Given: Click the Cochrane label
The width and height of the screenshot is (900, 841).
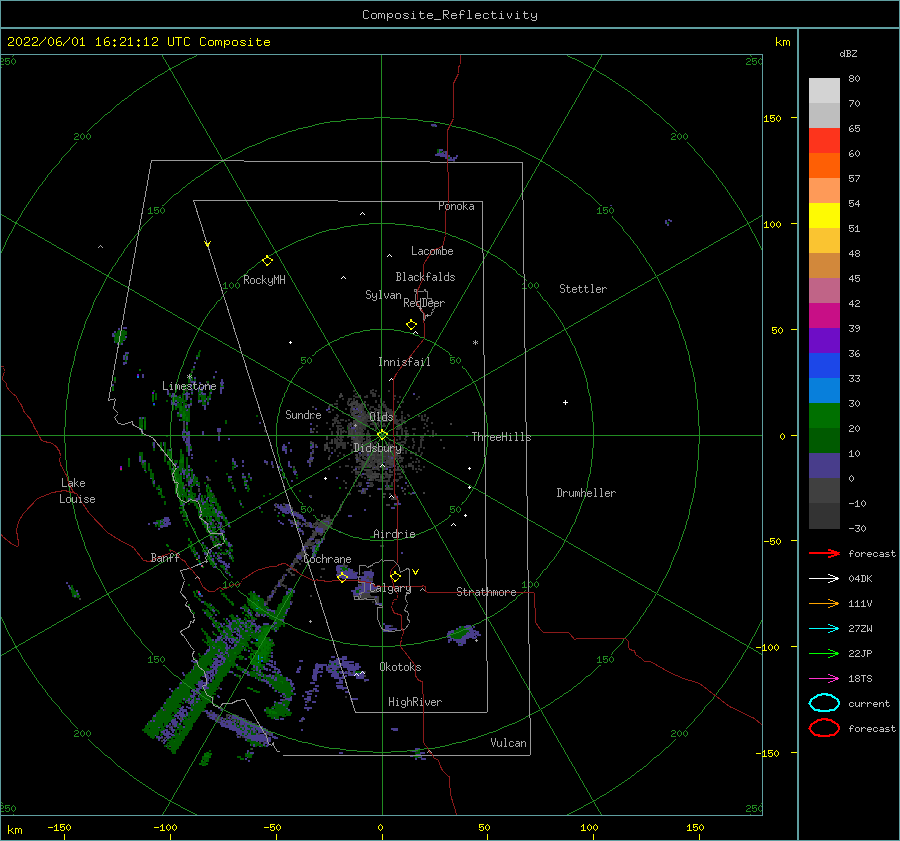Looking at the screenshot, I should [x=327, y=559].
